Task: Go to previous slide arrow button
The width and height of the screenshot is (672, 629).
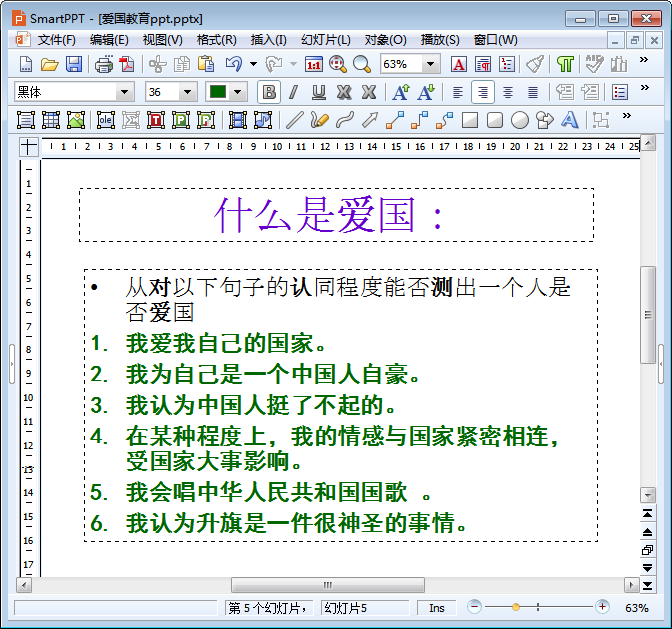Action: point(648,532)
